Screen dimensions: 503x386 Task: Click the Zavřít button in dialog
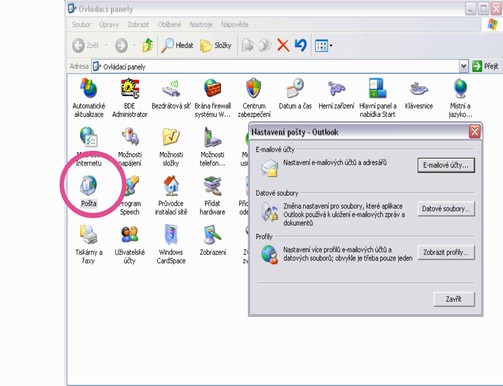coord(454,299)
